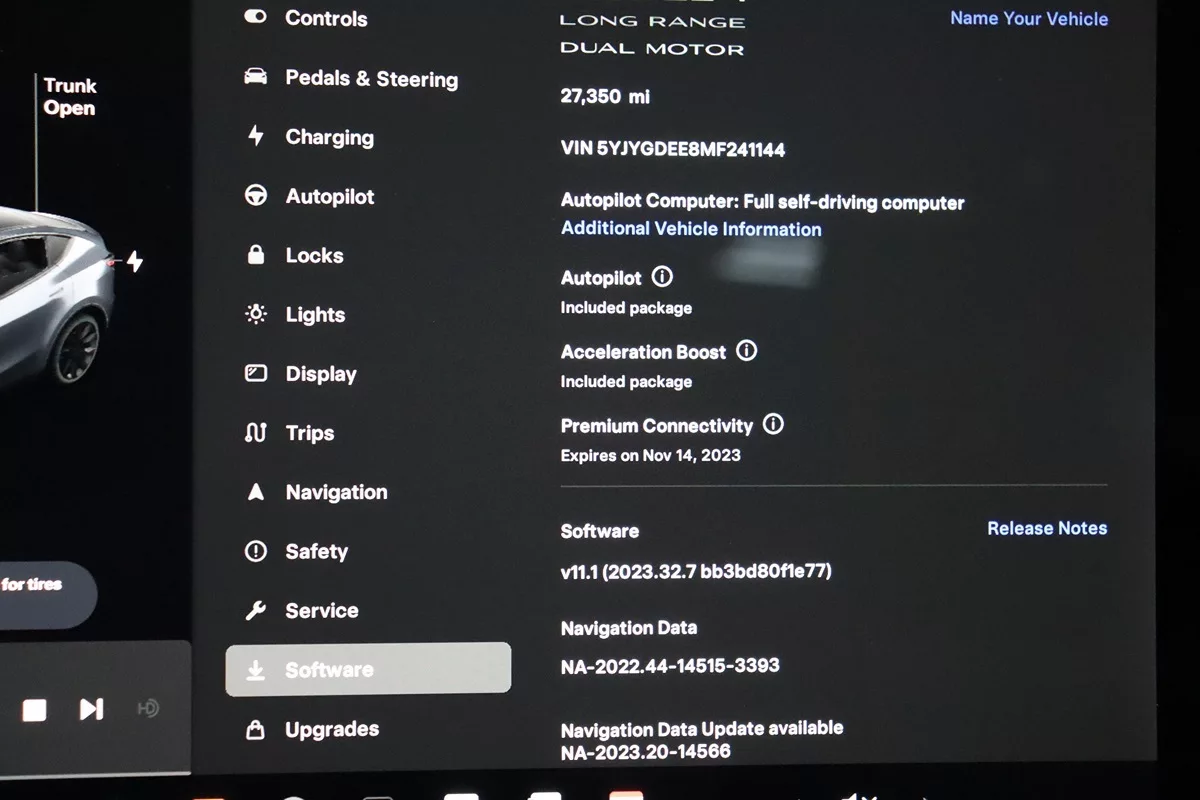Select the highlighted Software tab
Viewport: 1200px width, 800px height.
[x=368, y=669]
